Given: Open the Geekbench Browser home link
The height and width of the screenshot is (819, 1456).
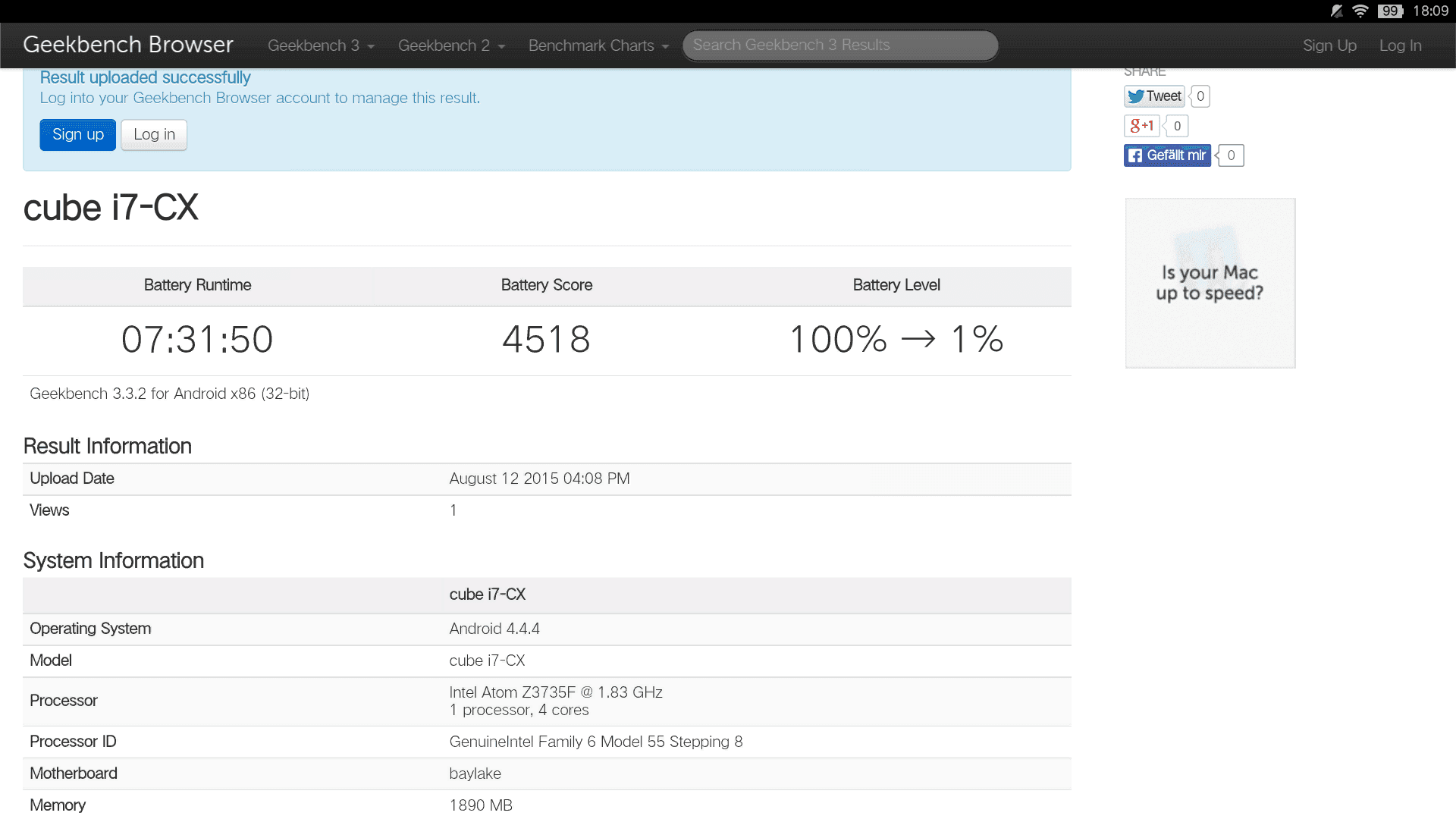Looking at the screenshot, I should click(x=128, y=45).
